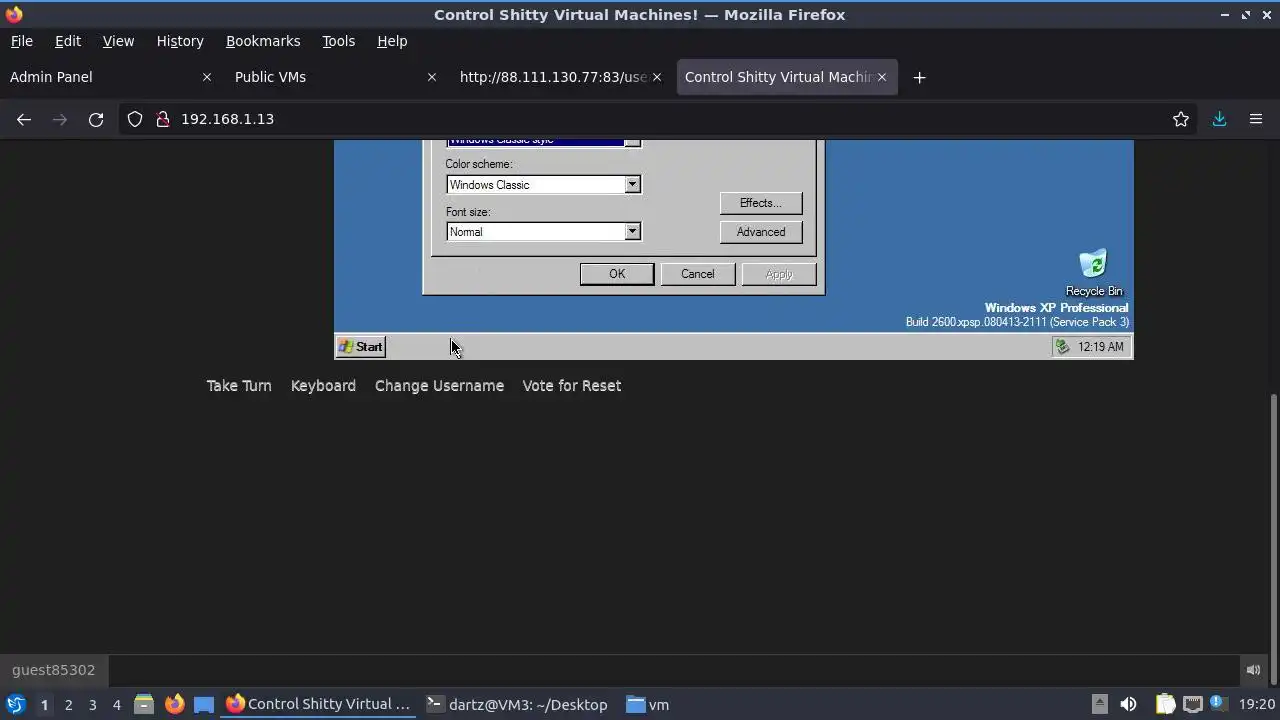
Task: Go back to the previous page
Action: pos(24,119)
